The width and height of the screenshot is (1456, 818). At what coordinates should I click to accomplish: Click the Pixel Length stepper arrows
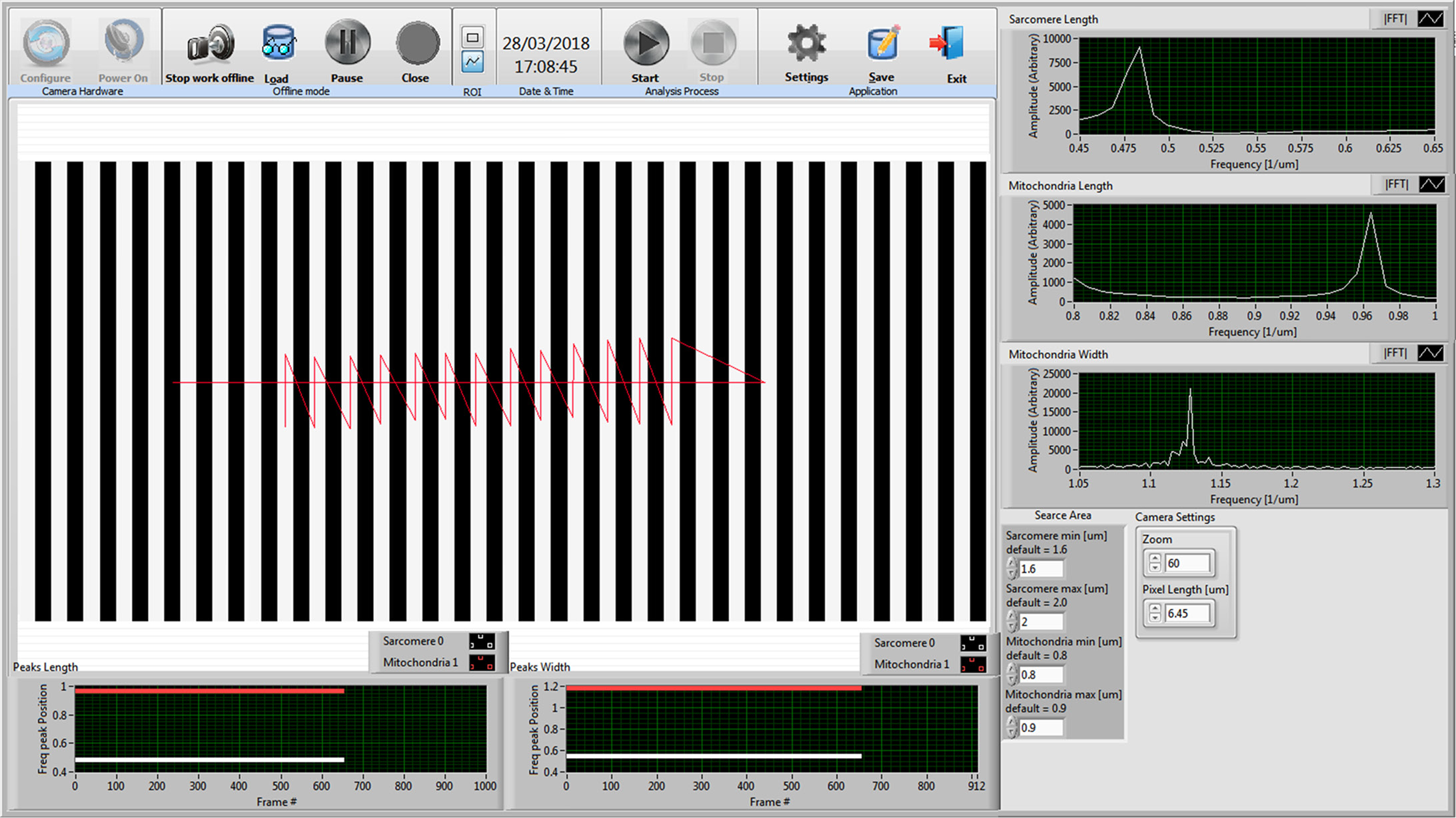pyautogui.click(x=1155, y=613)
